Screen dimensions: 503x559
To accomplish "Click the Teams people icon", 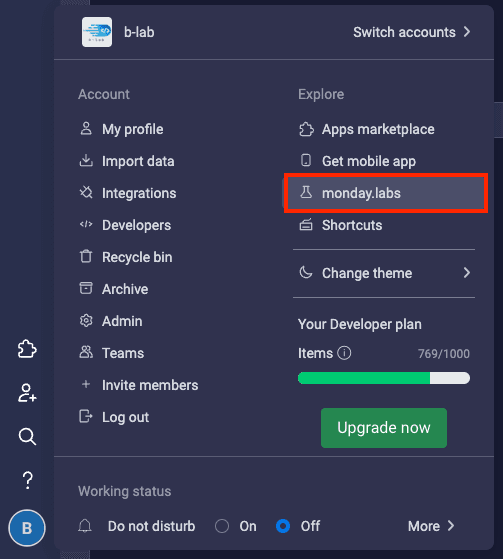I will pyautogui.click(x=86, y=352).
